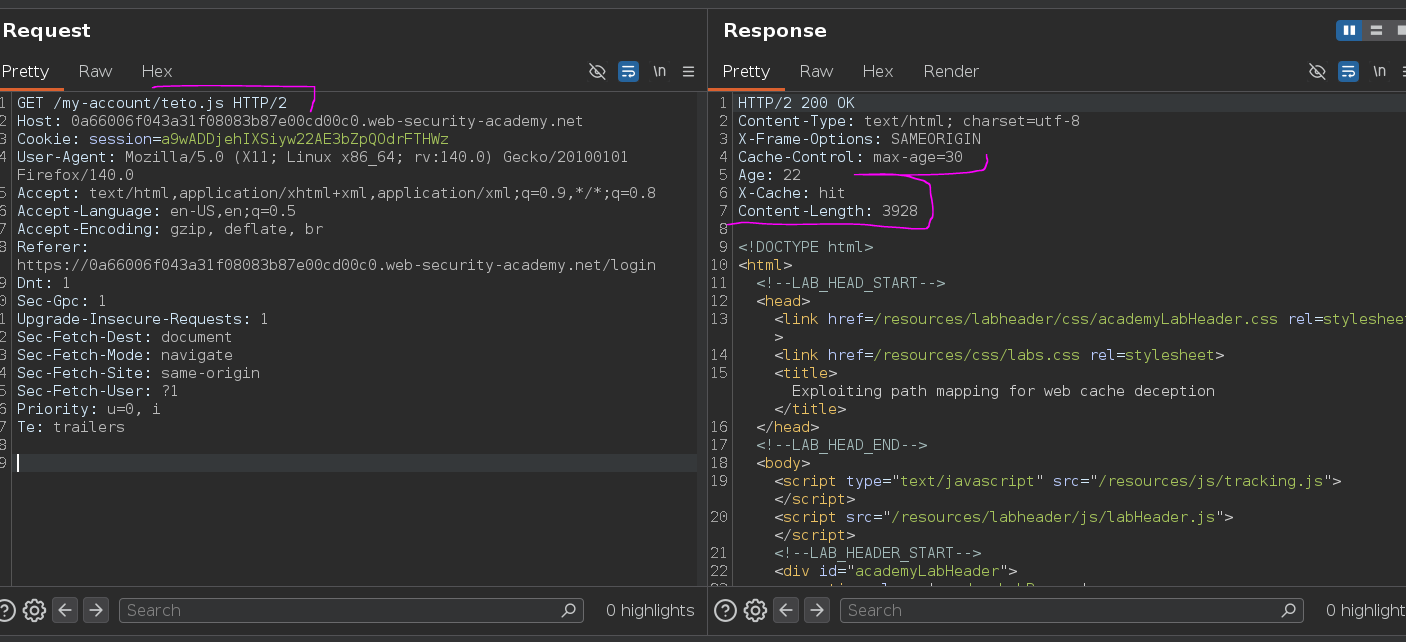Toggle word wrap in Request panel
The width and height of the screenshot is (1406, 642).
coord(629,71)
